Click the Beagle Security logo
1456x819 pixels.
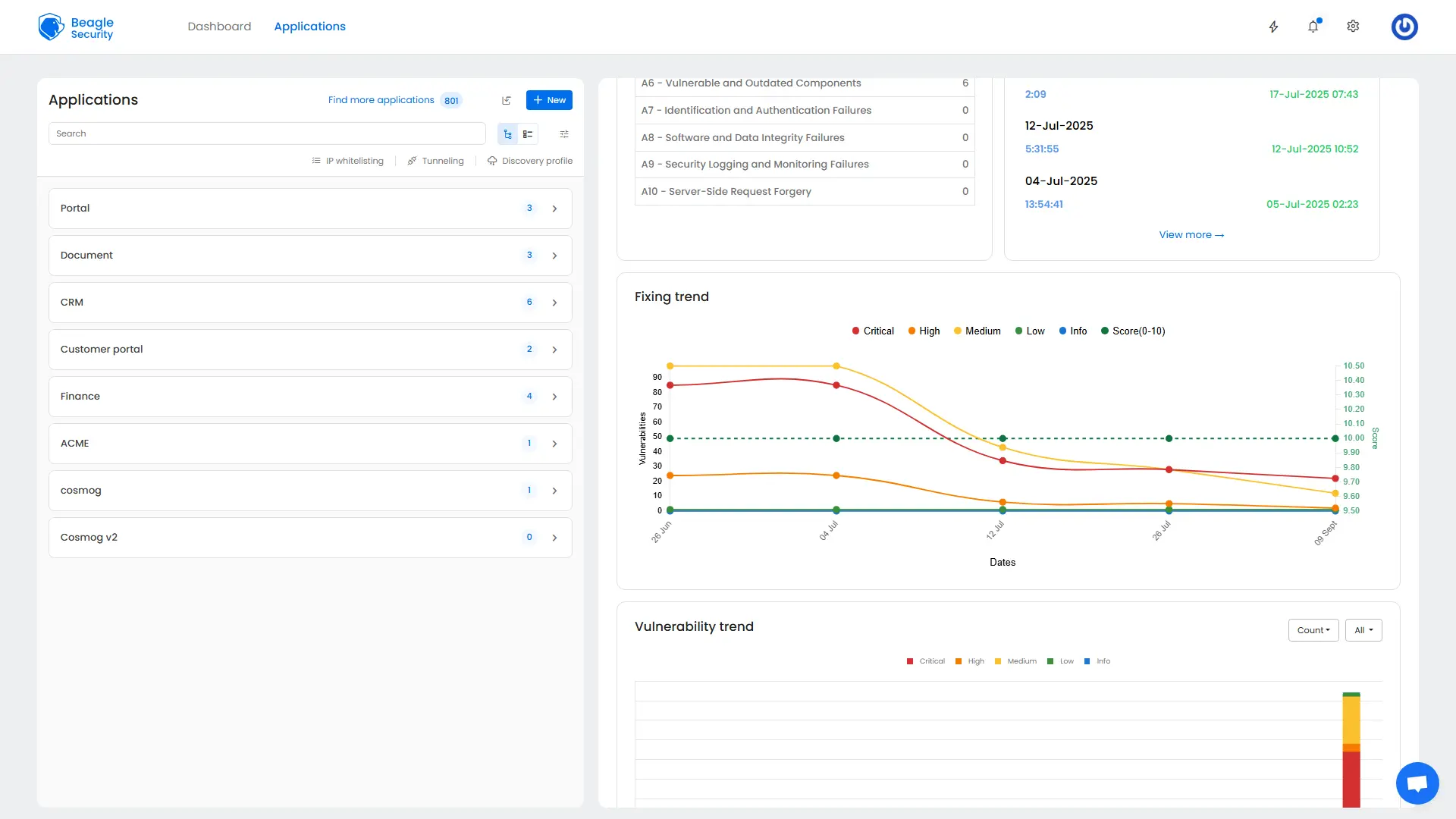(76, 27)
